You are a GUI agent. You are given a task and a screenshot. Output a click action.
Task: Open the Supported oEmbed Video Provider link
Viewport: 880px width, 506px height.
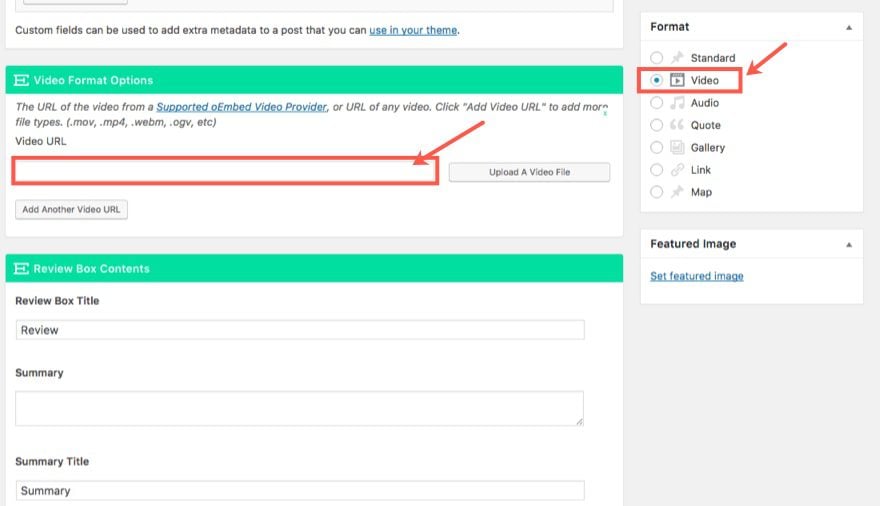pyautogui.click(x=241, y=107)
